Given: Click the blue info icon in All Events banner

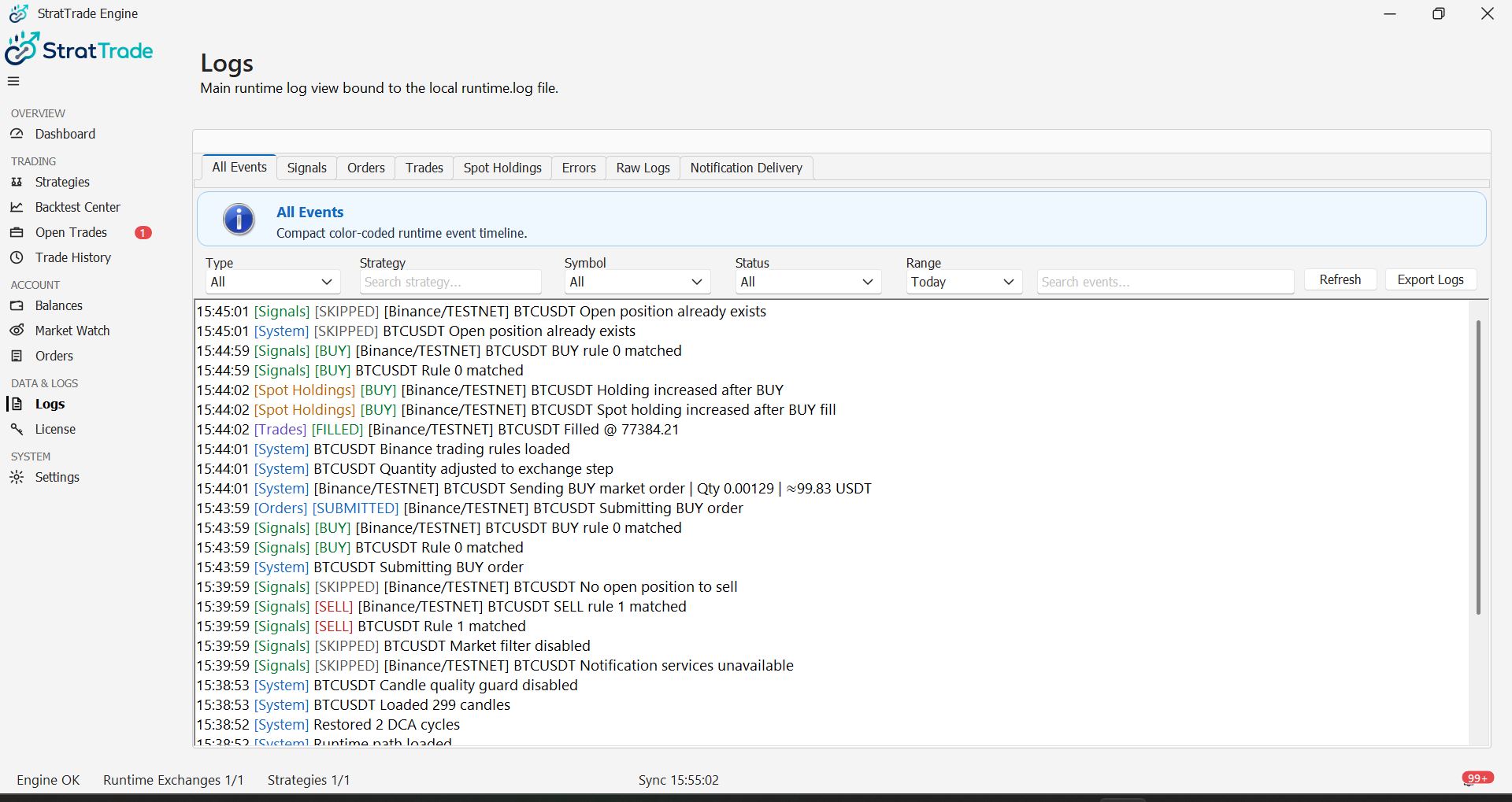Looking at the screenshot, I should click(x=239, y=220).
